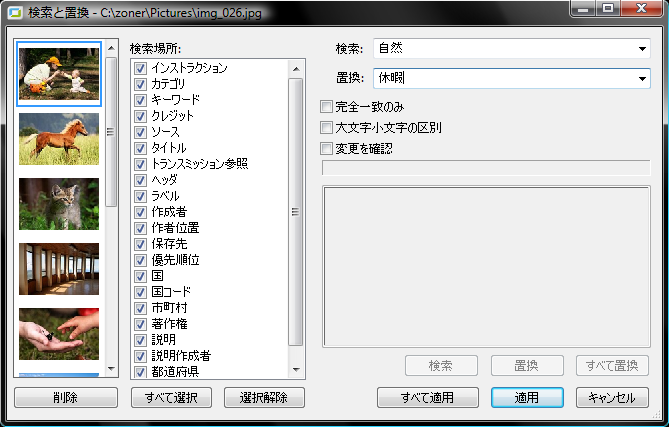
Task: Uncheck the タイトル checkbox
Action: click(x=140, y=148)
